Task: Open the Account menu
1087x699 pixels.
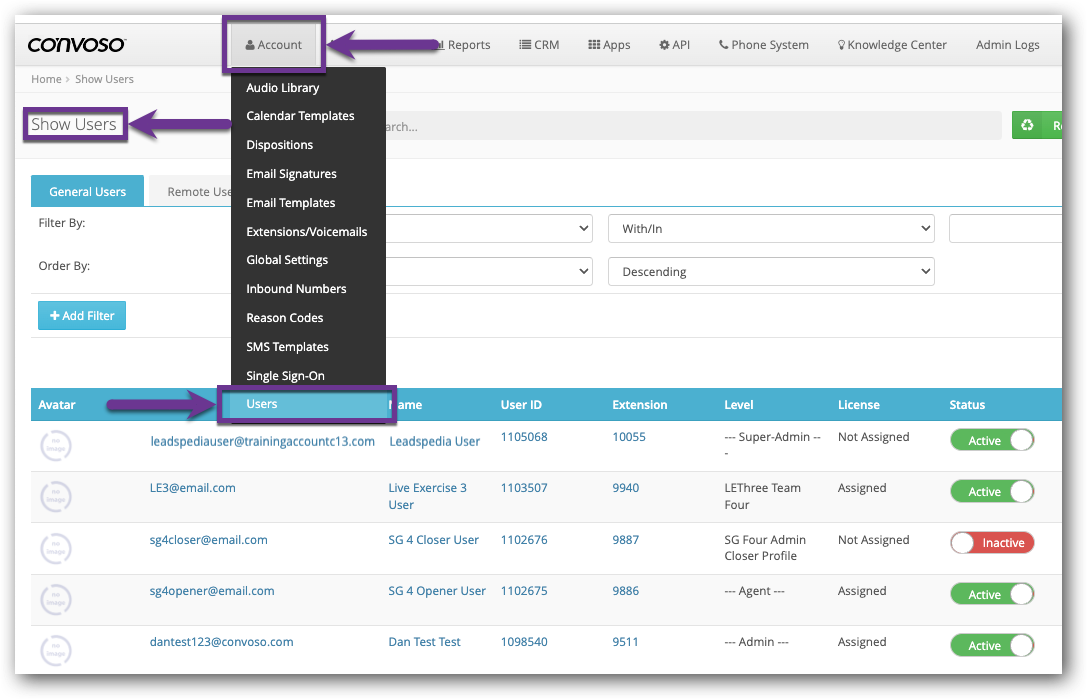Action: click(x=274, y=45)
